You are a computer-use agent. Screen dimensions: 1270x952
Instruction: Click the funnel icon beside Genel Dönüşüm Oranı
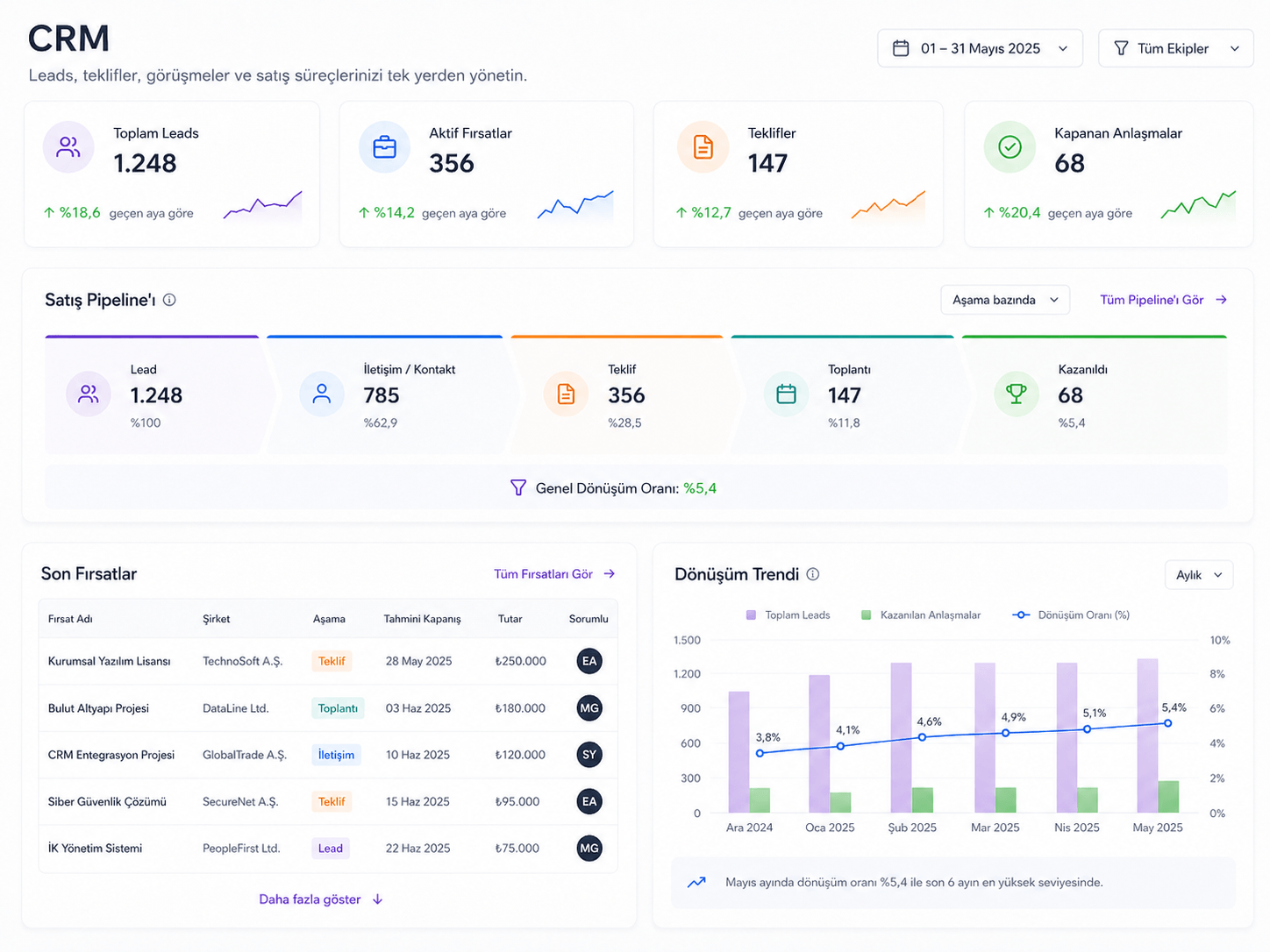[518, 487]
